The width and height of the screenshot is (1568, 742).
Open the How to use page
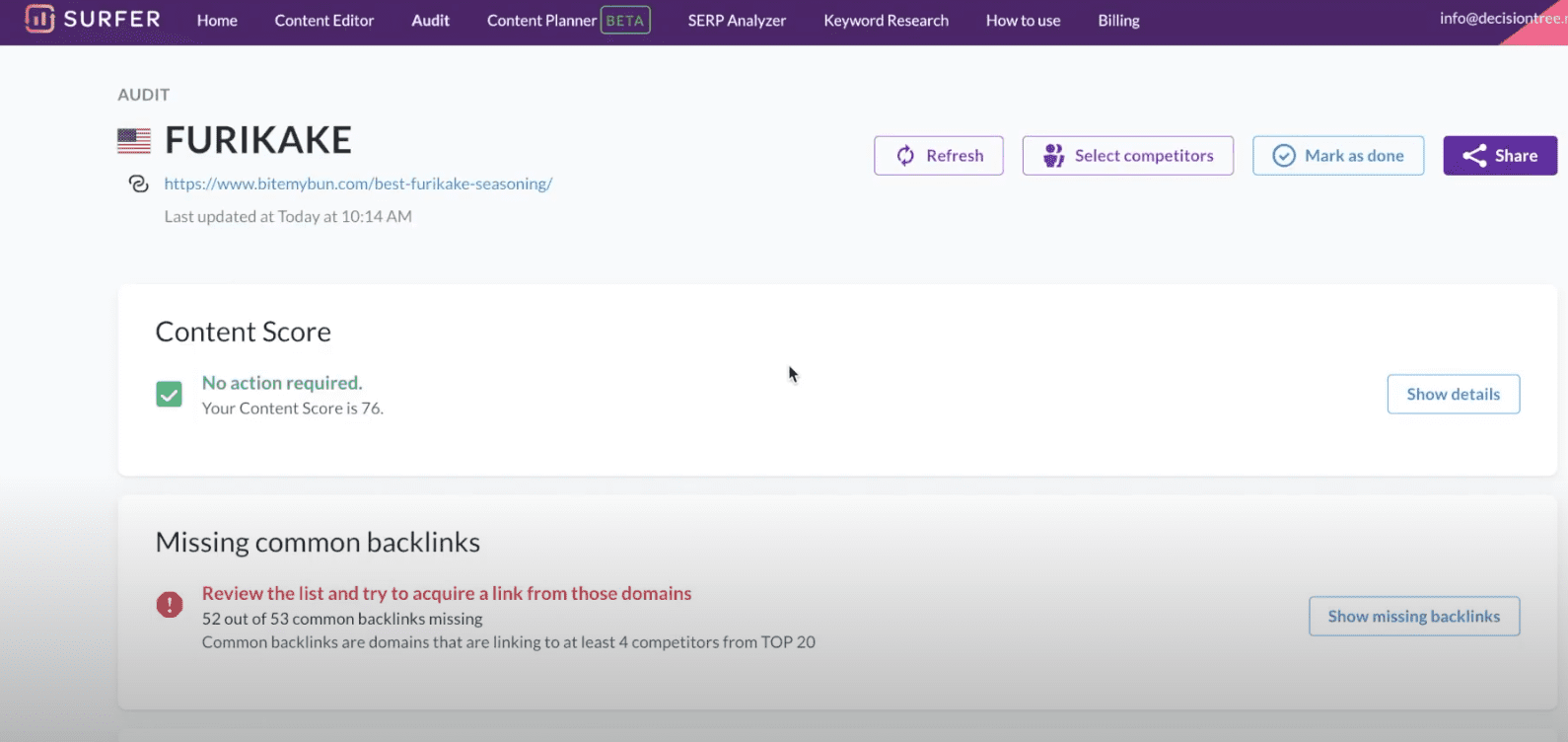[x=1024, y=21]
